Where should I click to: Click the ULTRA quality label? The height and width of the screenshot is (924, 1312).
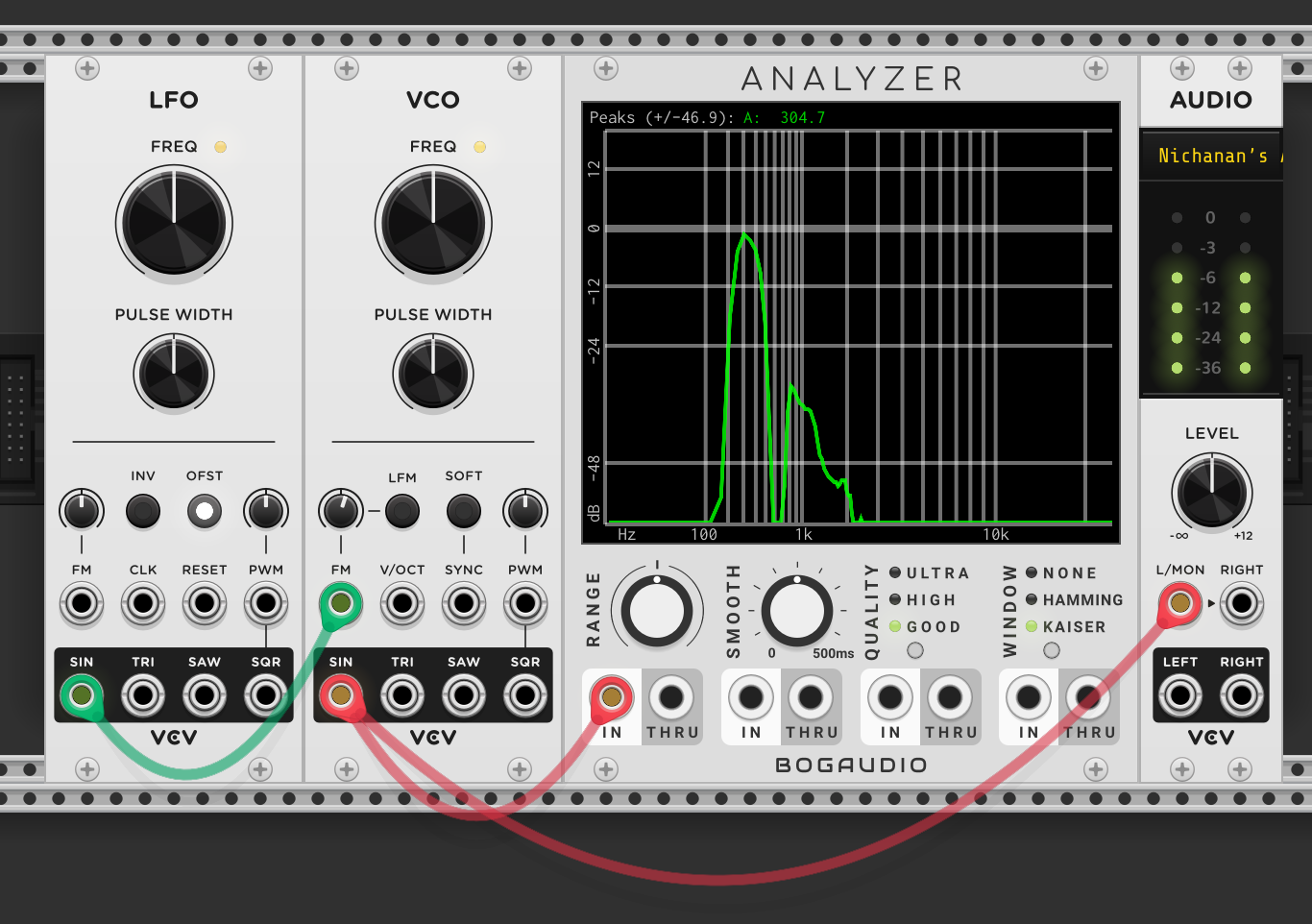(937, 572)
